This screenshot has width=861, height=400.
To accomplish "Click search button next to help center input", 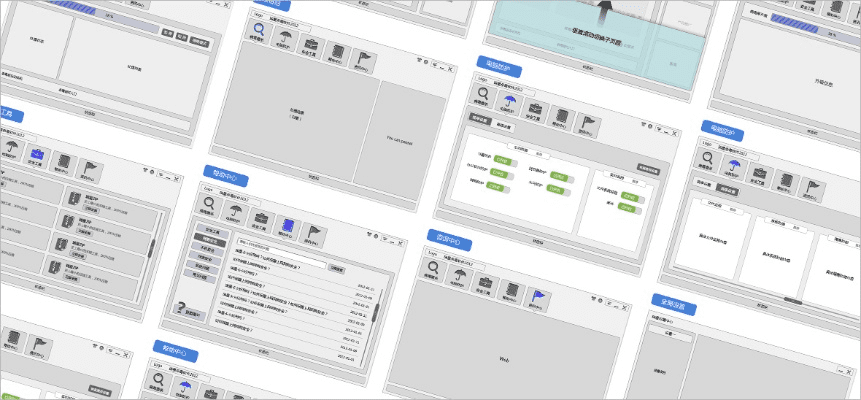I will (337, 269).
